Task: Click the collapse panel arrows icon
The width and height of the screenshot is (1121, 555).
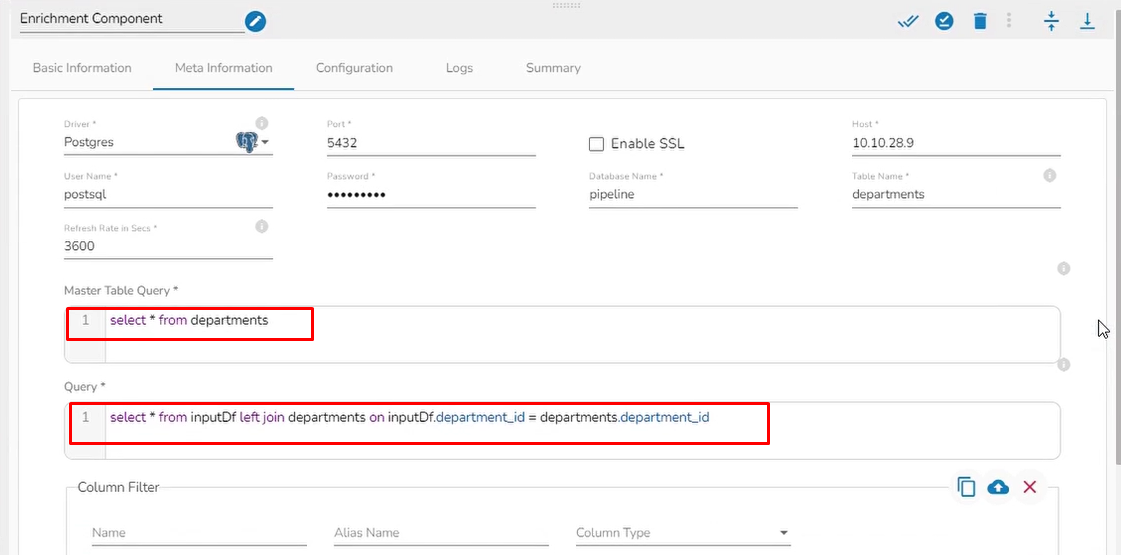Action: coord(1051,21)
